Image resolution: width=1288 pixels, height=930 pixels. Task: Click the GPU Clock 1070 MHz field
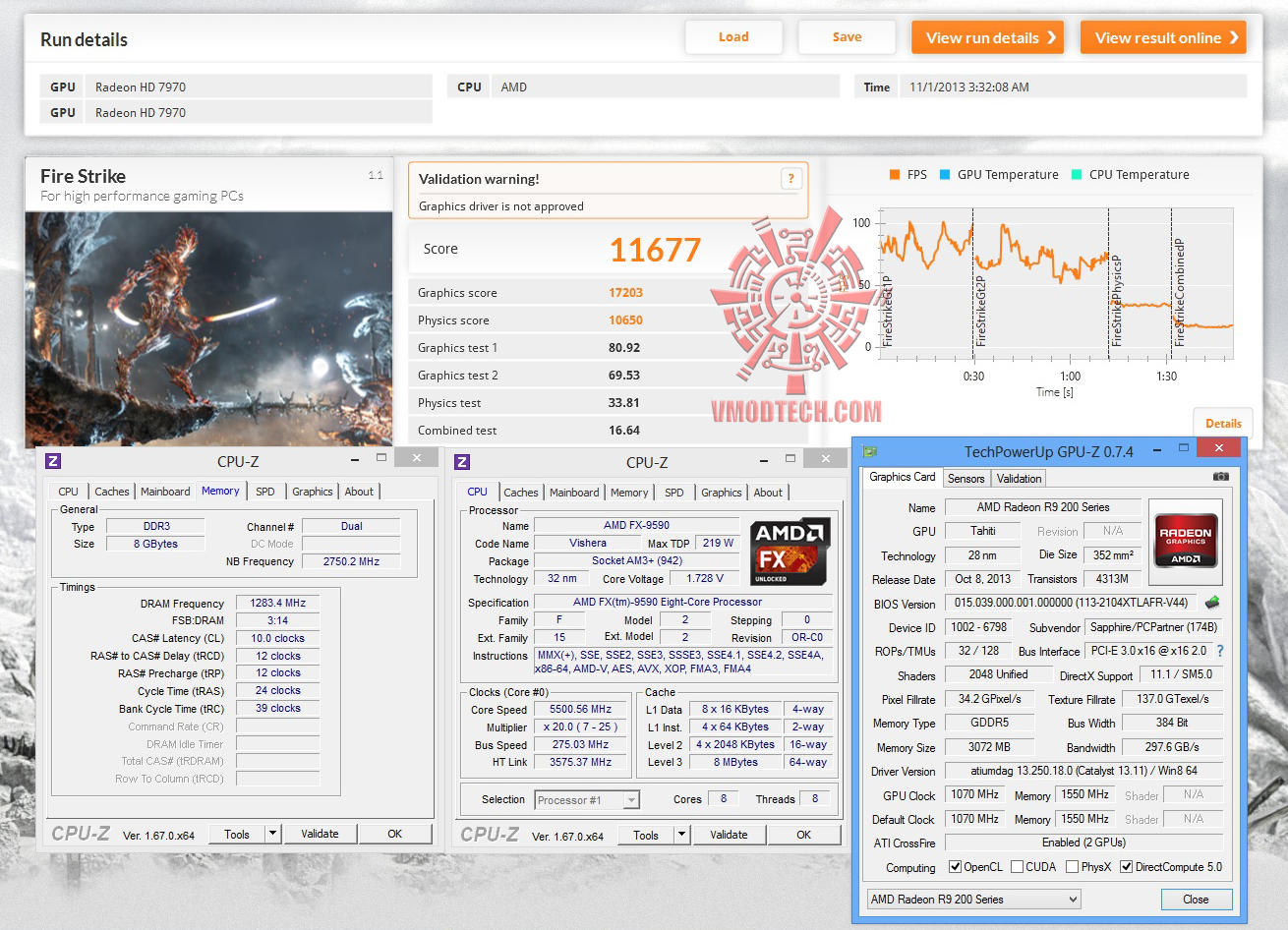click(x=974, y=794)
